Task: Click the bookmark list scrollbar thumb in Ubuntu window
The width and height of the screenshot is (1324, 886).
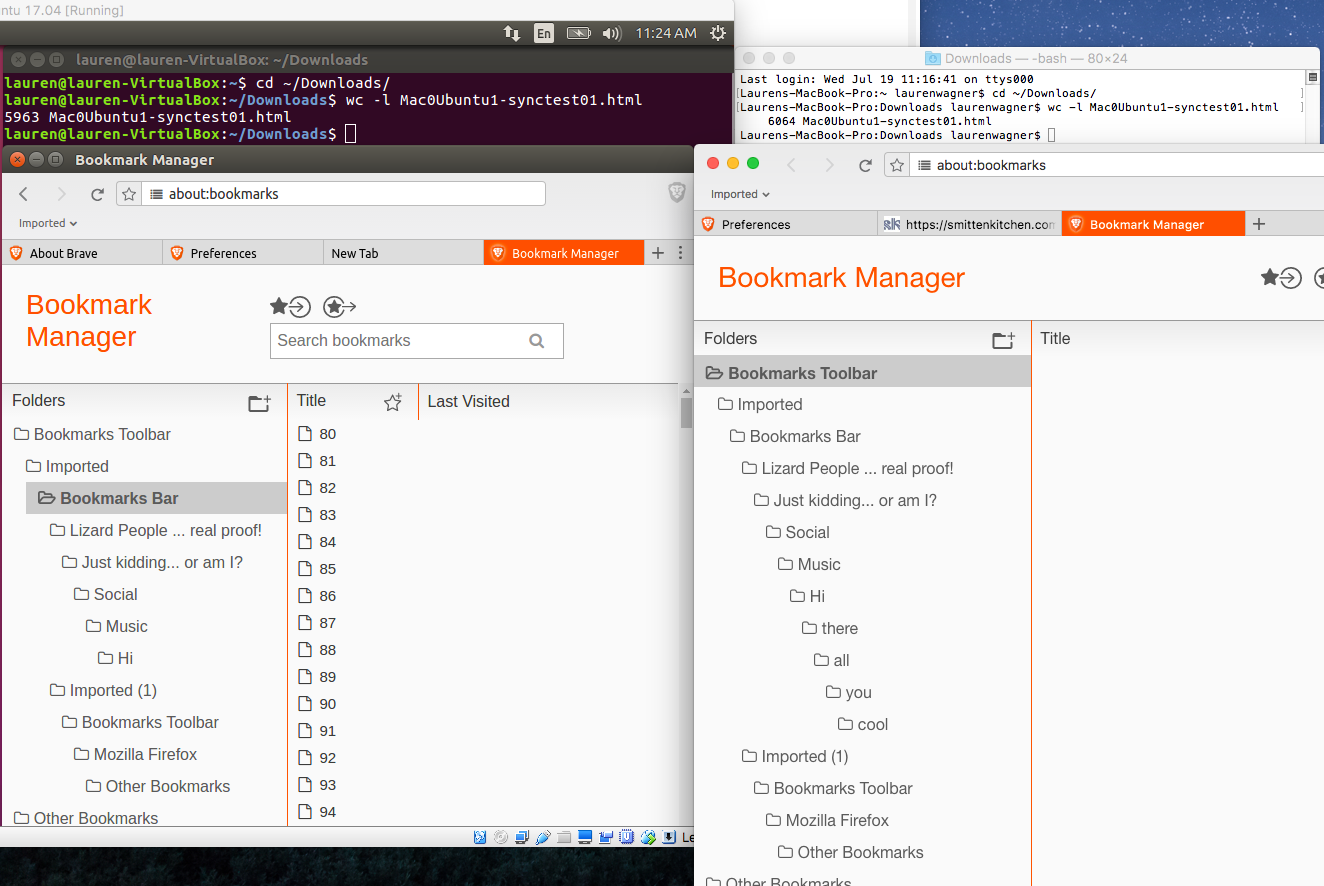Action: pyautogui.click(x=686, y=412)
